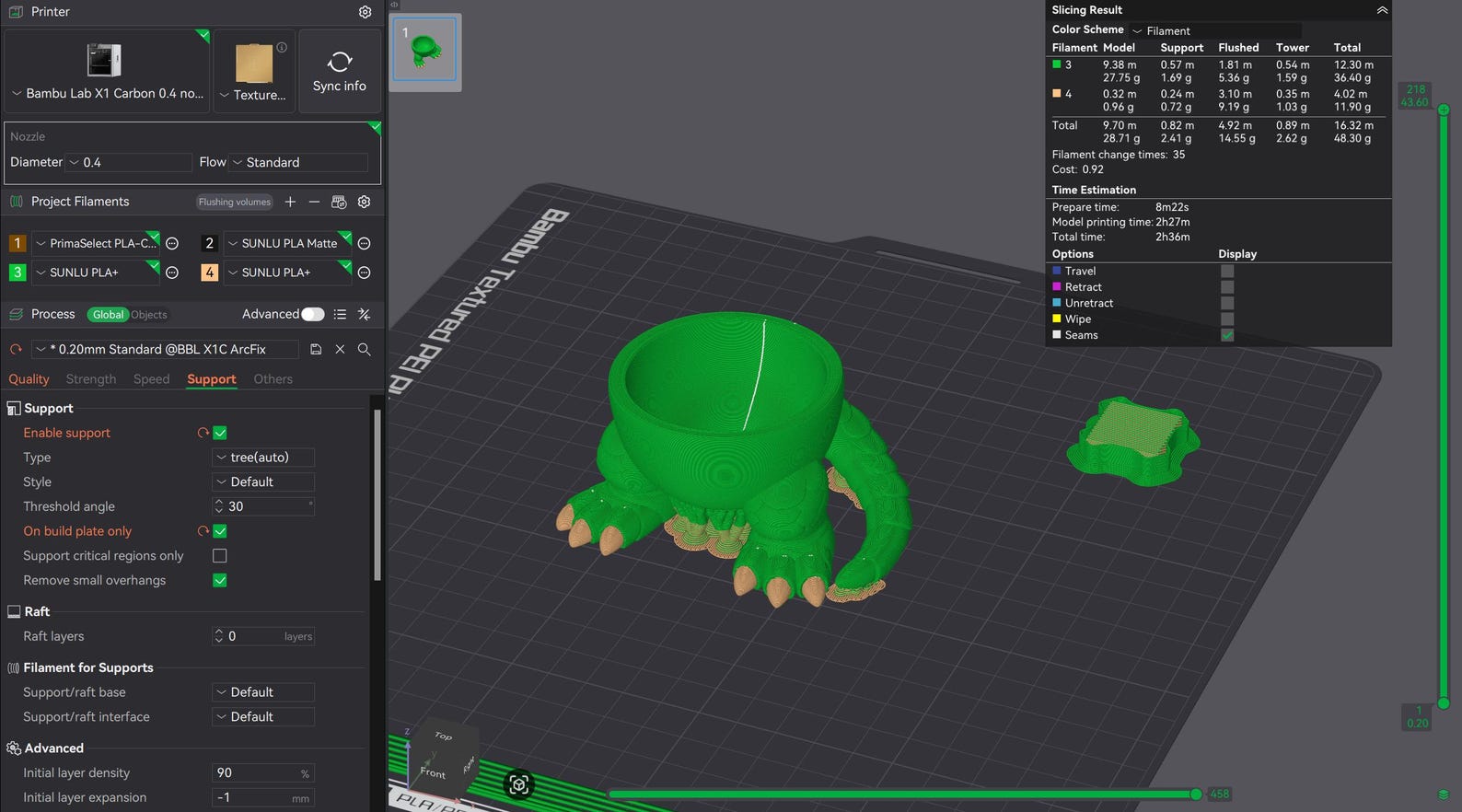Open support Type tree(auto) dropdown
The image size is (1462, 812).
click(263, 458)
